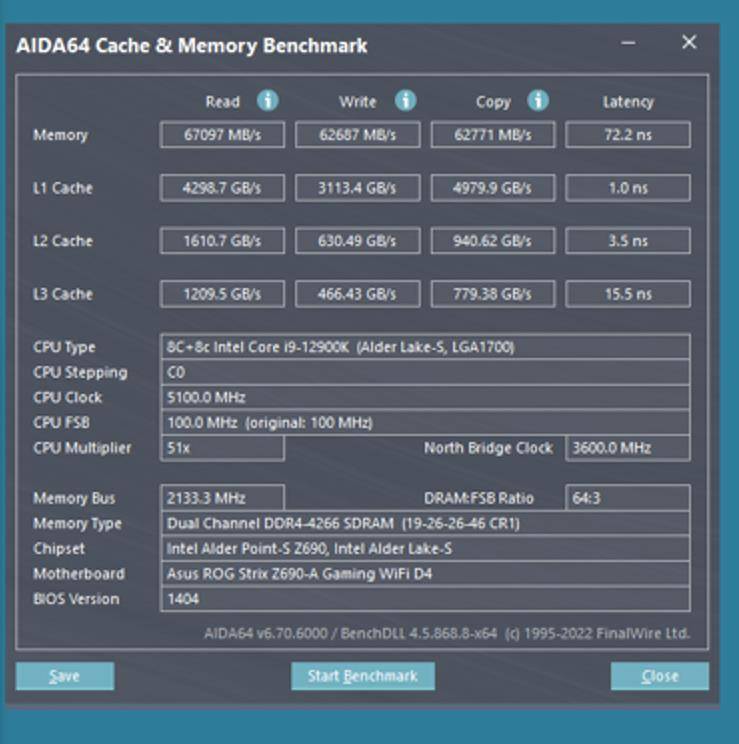Click the L2 Cache row label
The width and height of the screenshot is (739, 744).
click(x=63, y=241)
